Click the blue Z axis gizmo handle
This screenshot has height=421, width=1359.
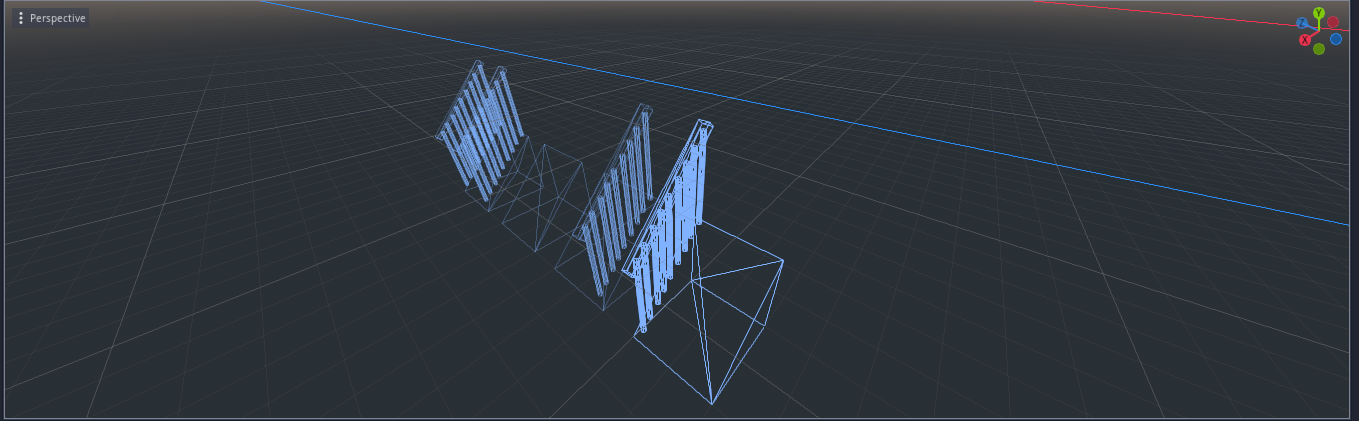click(x=1302, y=23)
